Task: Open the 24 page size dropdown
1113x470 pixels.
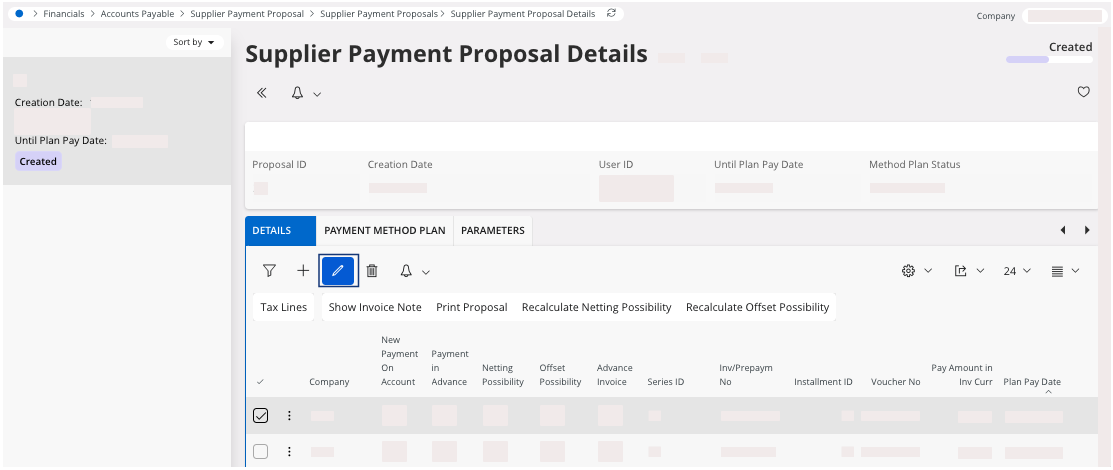Action: click(x=1016, y=271)
